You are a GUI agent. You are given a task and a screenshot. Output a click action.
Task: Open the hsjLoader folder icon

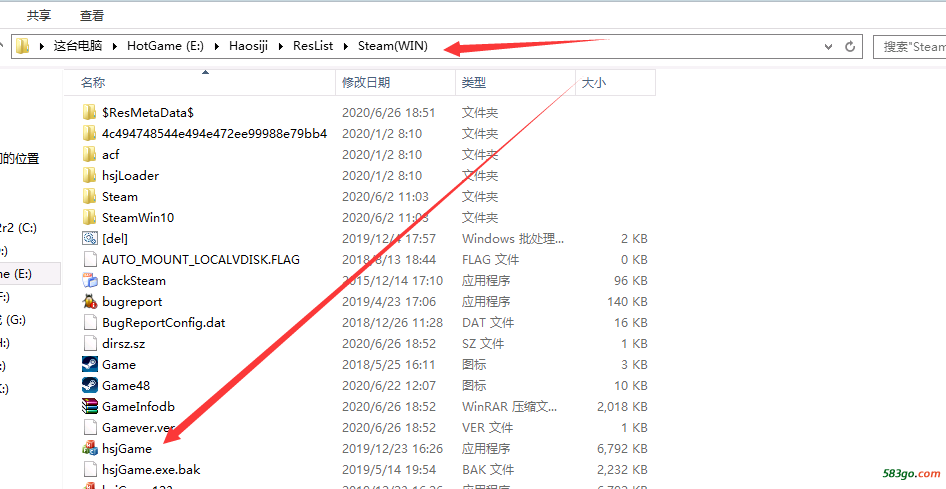(90, 175)
